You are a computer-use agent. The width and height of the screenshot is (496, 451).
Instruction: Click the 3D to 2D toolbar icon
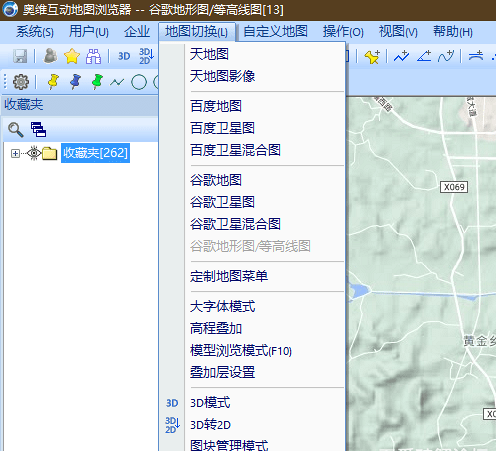point(146,56)
